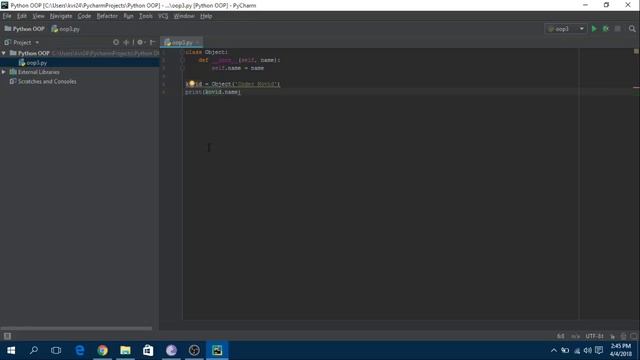Open the Window menu

point(184,16)
